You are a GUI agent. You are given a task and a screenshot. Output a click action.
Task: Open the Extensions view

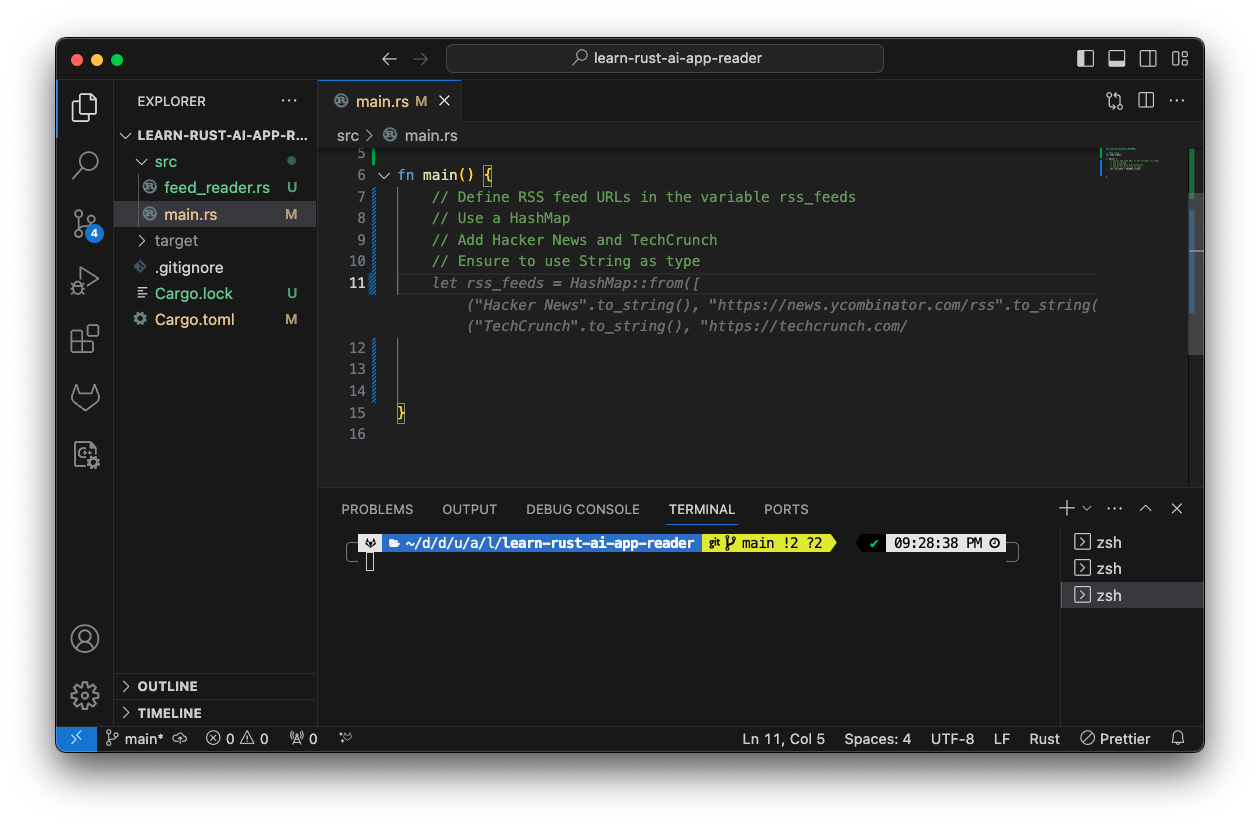coord(85,339)
